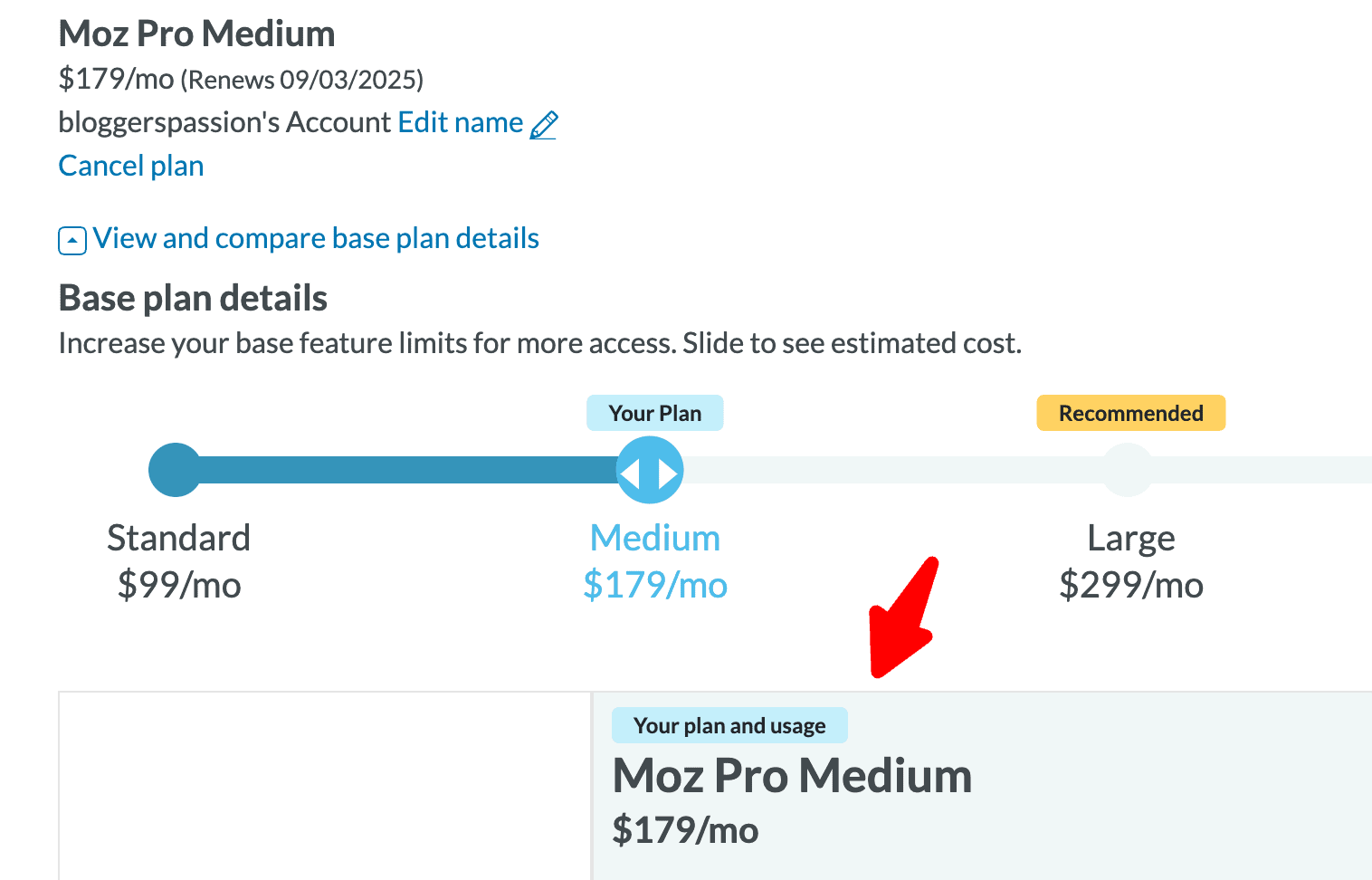This screenshot has width=1372, height=880.
Task: Select the Standard plan slider dot
Action: pyautogui.click(x=175, y=470)
